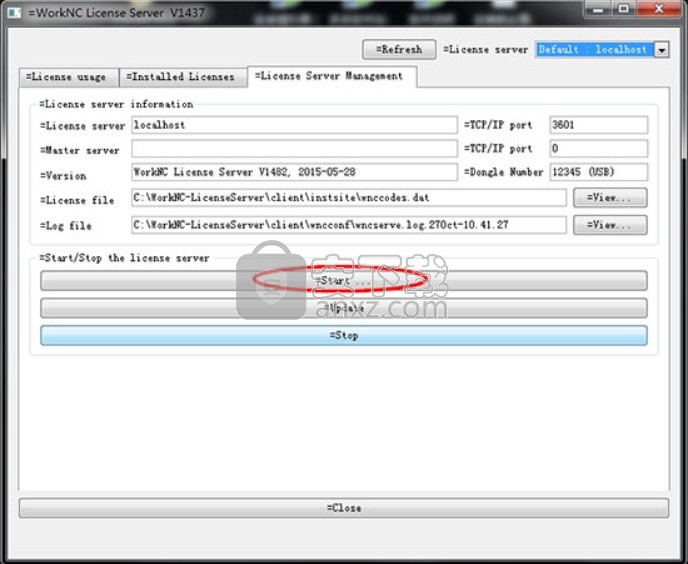688x564 pixels.
Task: Minimize the WorkNC License Server window
Action: 598,9
